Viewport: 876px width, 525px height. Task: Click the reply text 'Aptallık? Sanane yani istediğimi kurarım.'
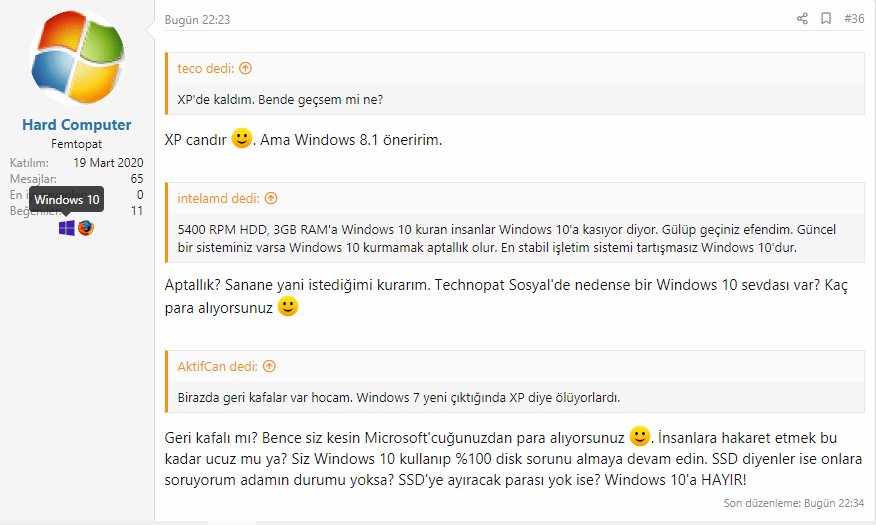point(297,285)
